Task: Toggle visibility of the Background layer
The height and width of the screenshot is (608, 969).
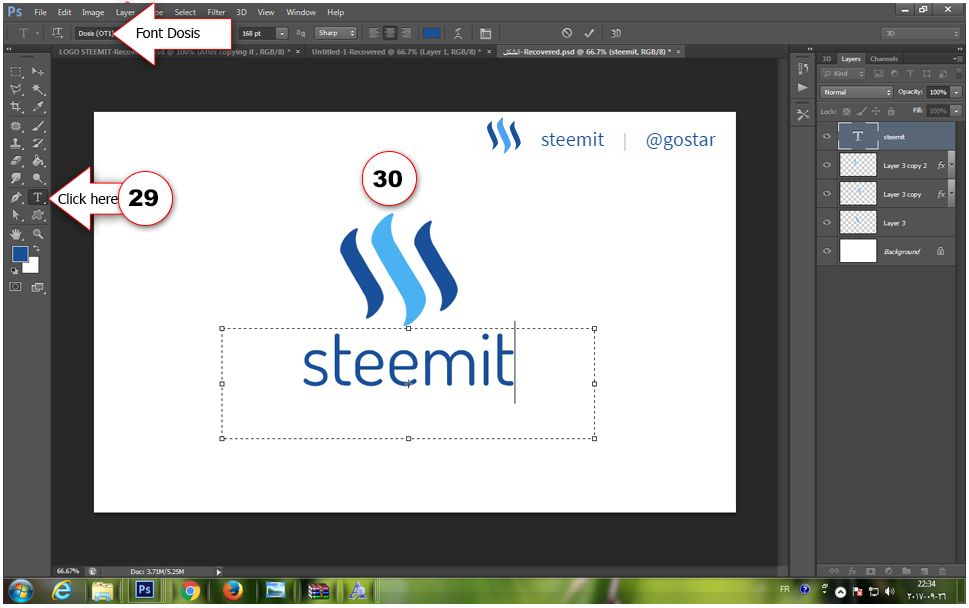Action: coord(827,251)
